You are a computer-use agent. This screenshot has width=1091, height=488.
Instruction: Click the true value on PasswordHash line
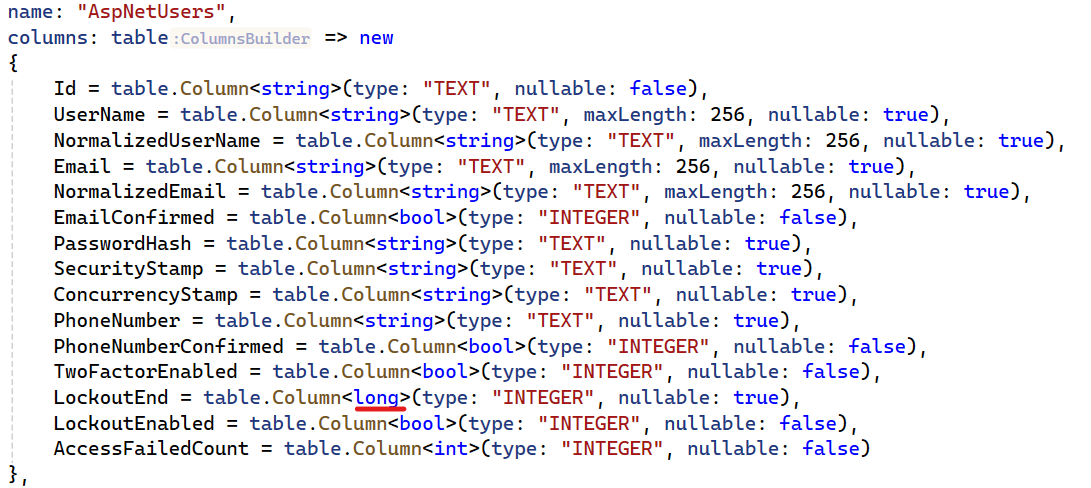[x=768, y=244]
